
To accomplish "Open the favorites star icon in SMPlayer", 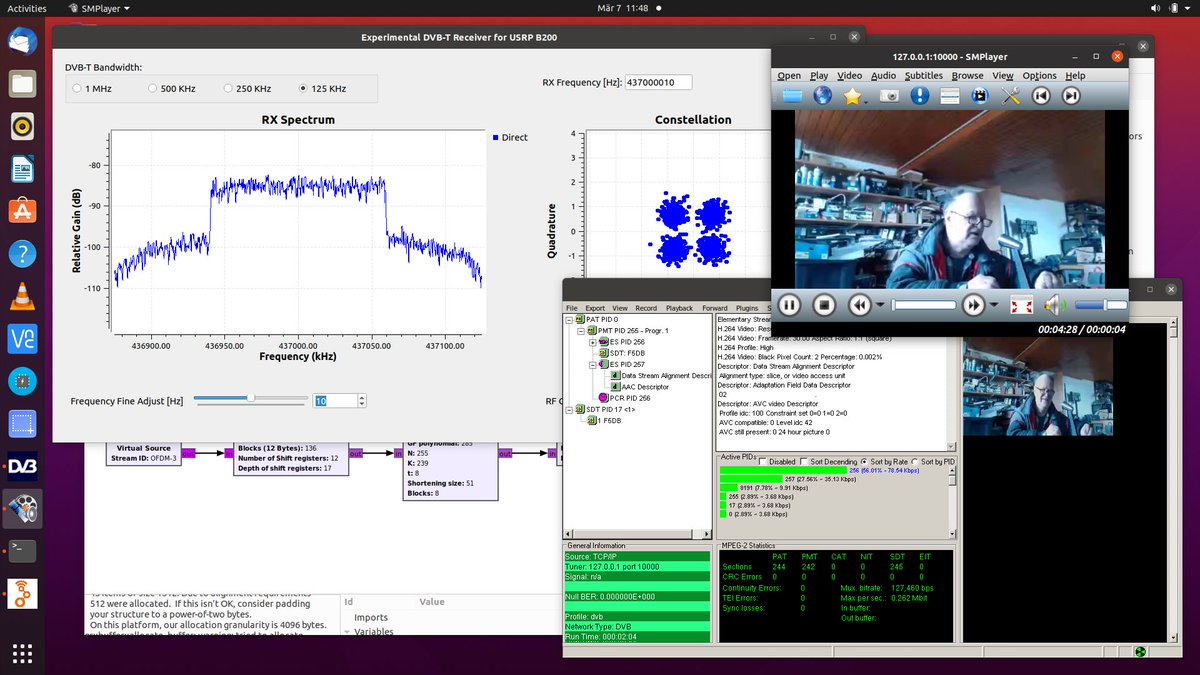I will pyautogui.click(x=852, y=96).
